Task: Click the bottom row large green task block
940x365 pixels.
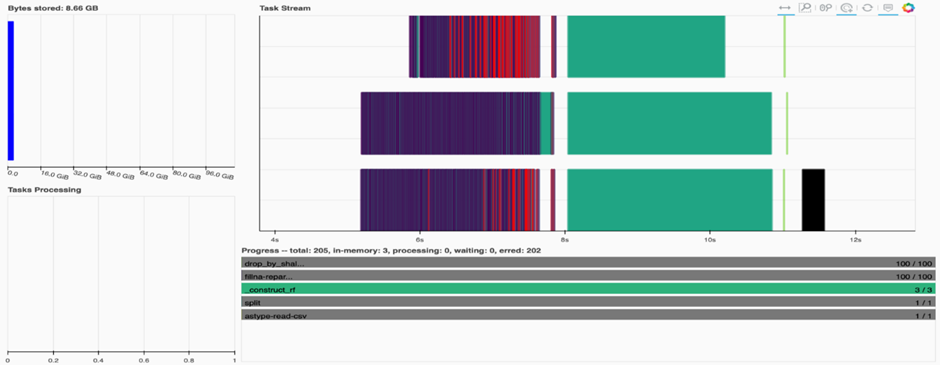Action: click(670, 200)
